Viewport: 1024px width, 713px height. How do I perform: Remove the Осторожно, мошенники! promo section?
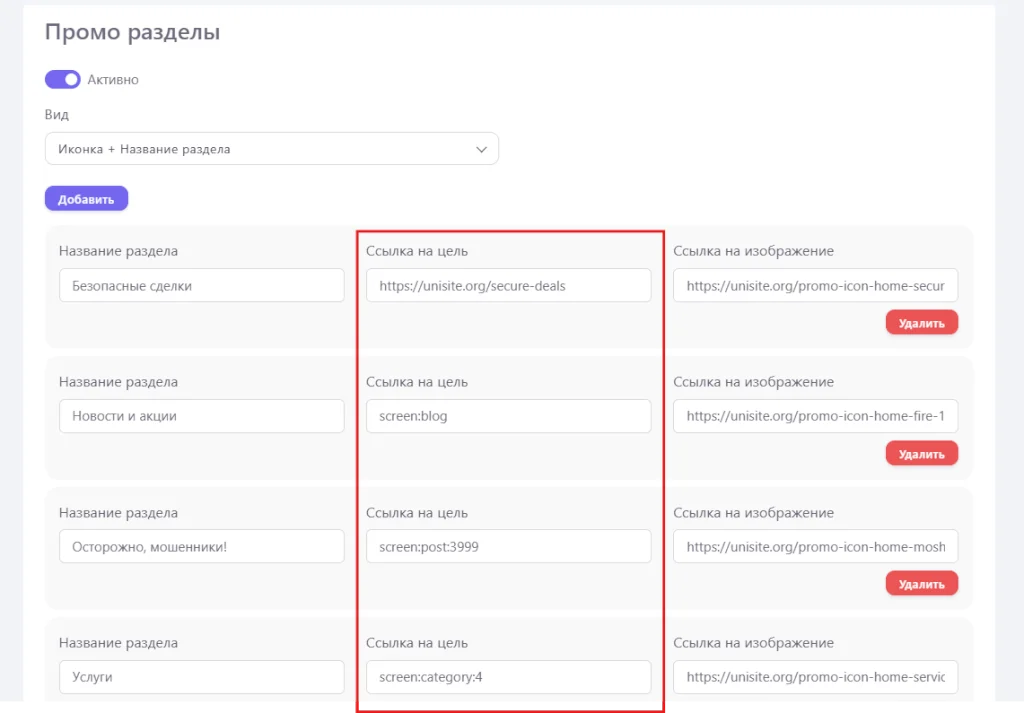(921, 583)
